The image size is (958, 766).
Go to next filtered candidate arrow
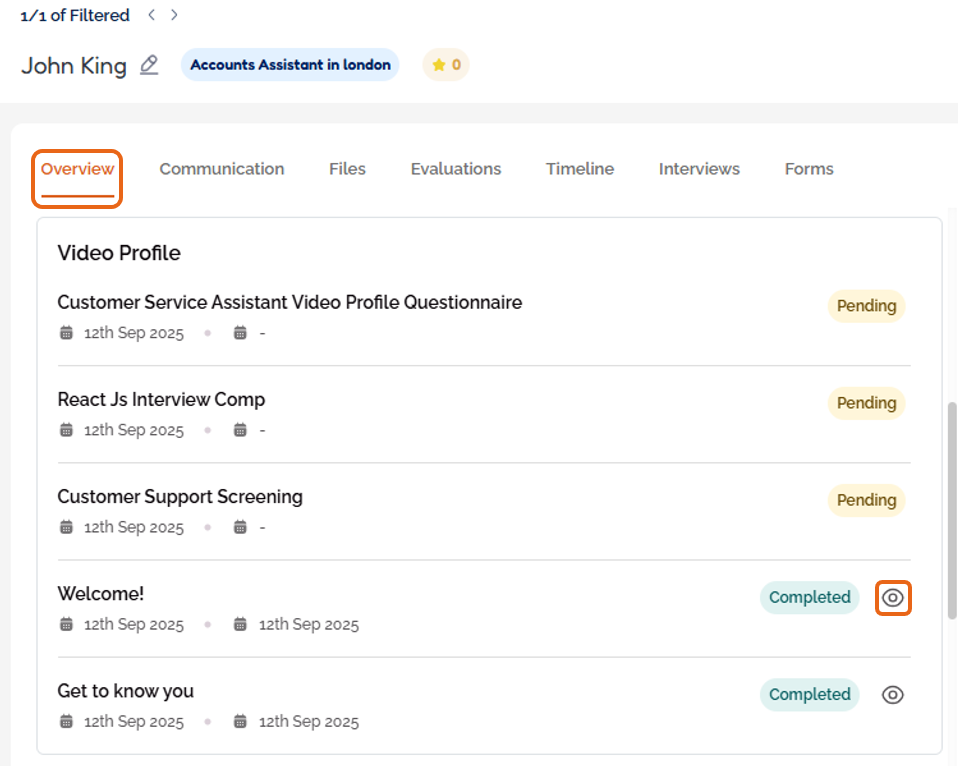click(x=175, y=15)
